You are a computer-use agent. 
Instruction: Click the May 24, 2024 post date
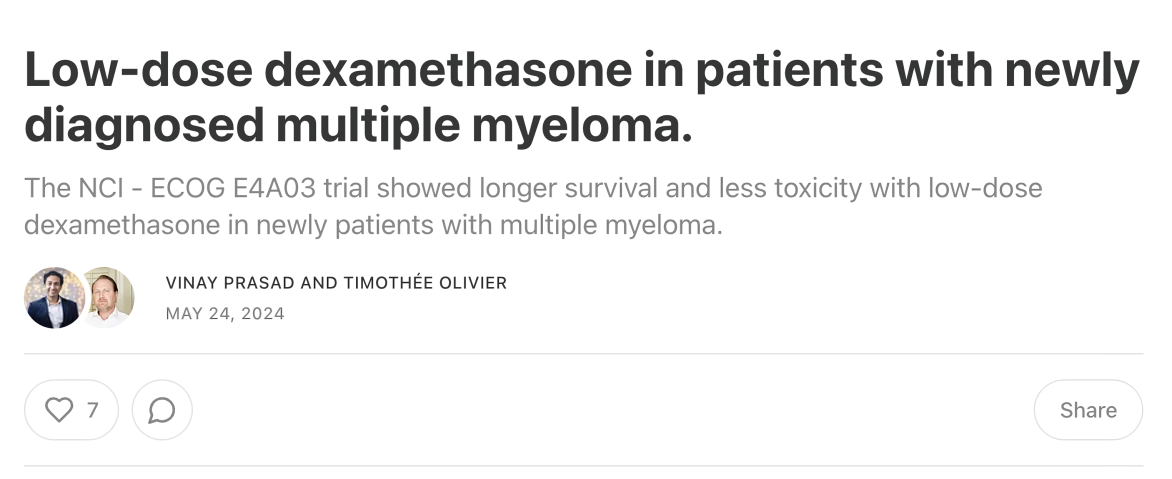225,314
